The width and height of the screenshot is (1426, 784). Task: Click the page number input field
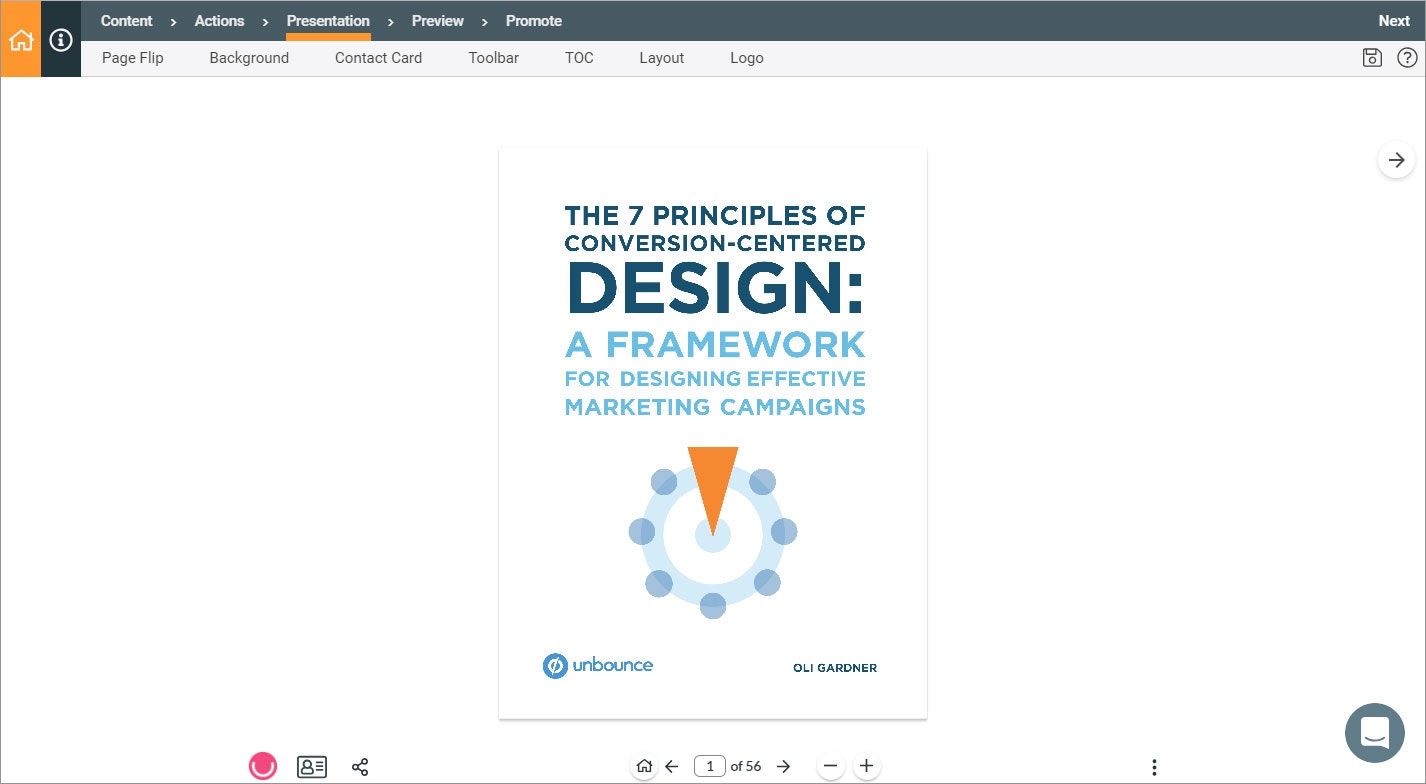click(710, 766)
